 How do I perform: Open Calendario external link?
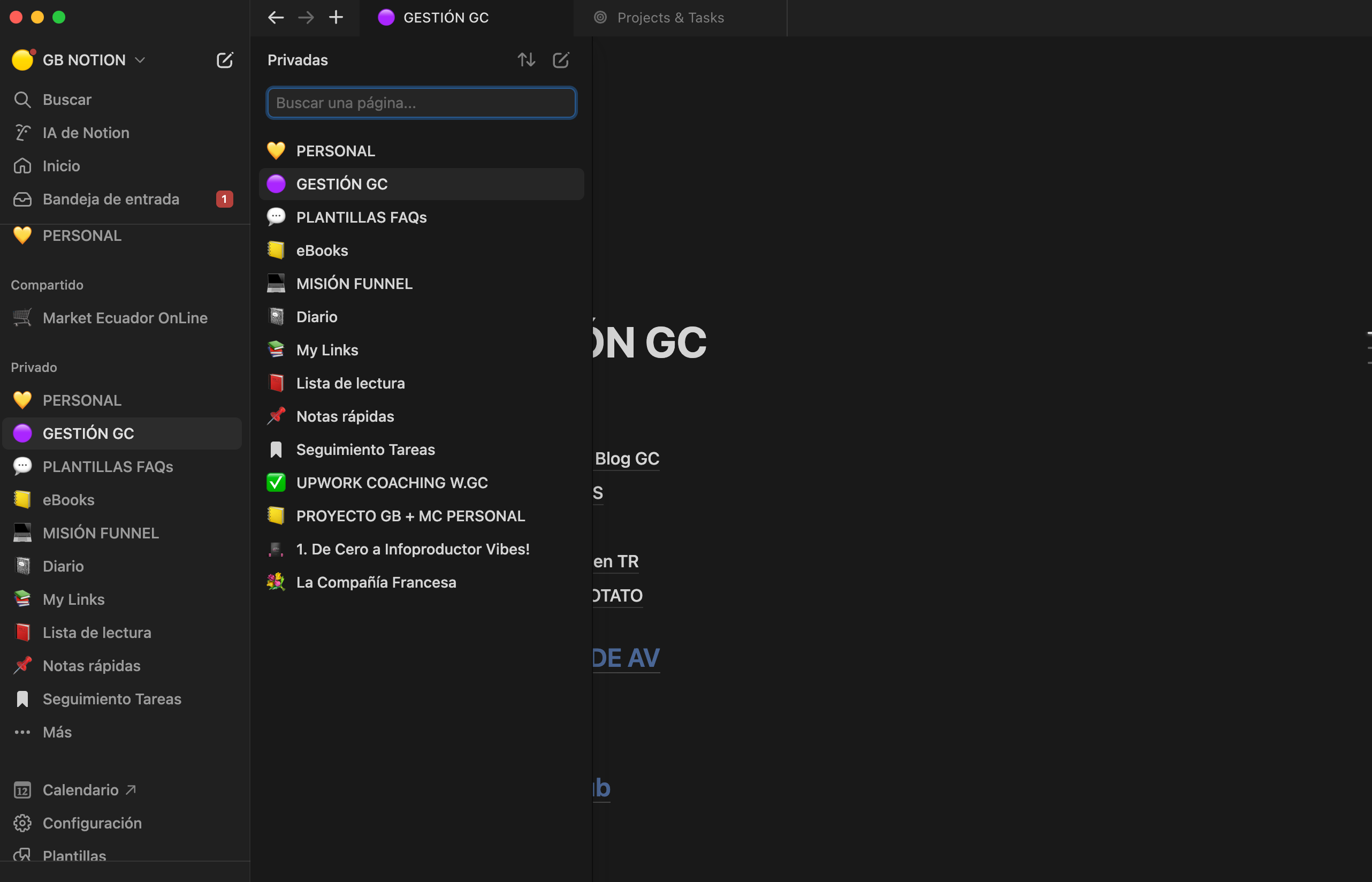(x=121, y=790)
